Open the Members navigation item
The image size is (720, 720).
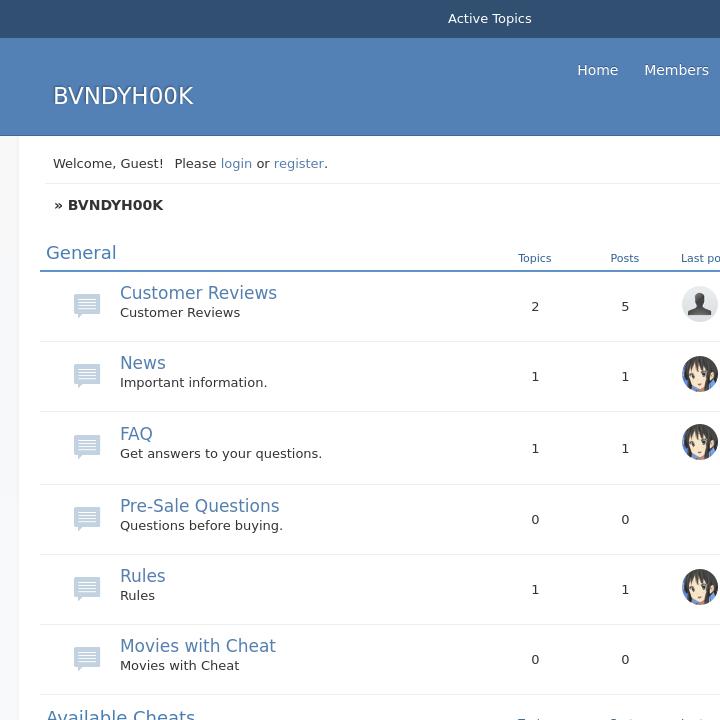click(x=676, y=70)
